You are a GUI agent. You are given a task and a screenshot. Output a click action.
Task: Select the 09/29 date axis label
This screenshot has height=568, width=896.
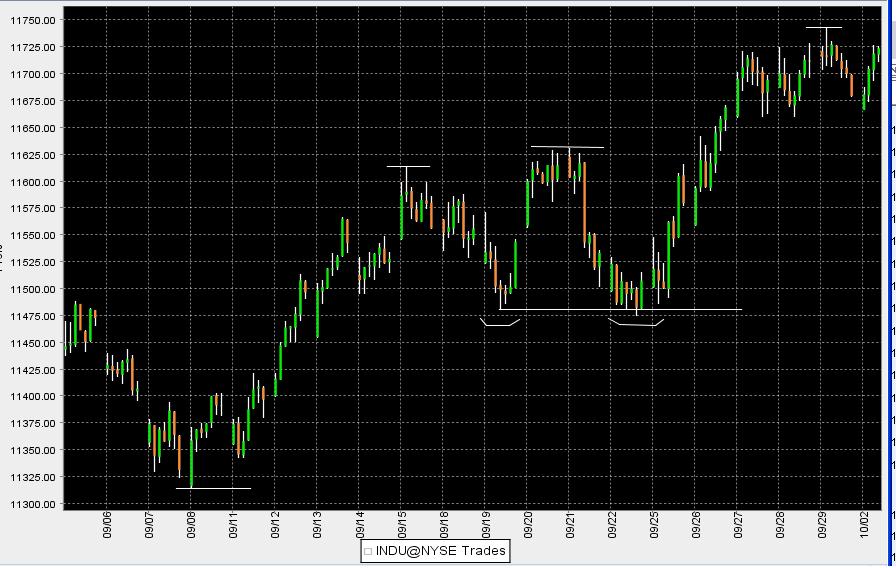click(822, 526)
